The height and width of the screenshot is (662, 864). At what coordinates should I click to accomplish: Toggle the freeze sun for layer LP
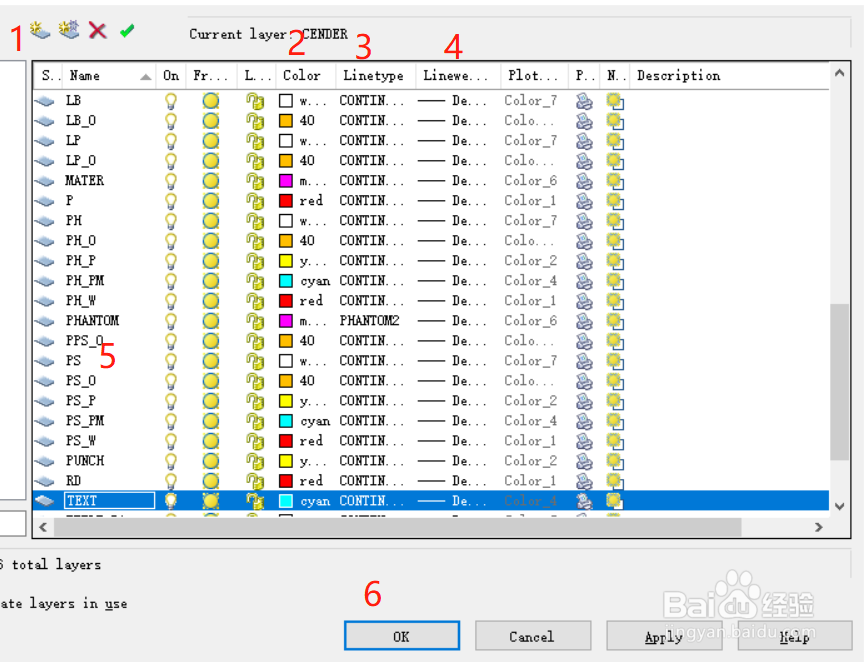pyautogui.click(x=210, y=141)
